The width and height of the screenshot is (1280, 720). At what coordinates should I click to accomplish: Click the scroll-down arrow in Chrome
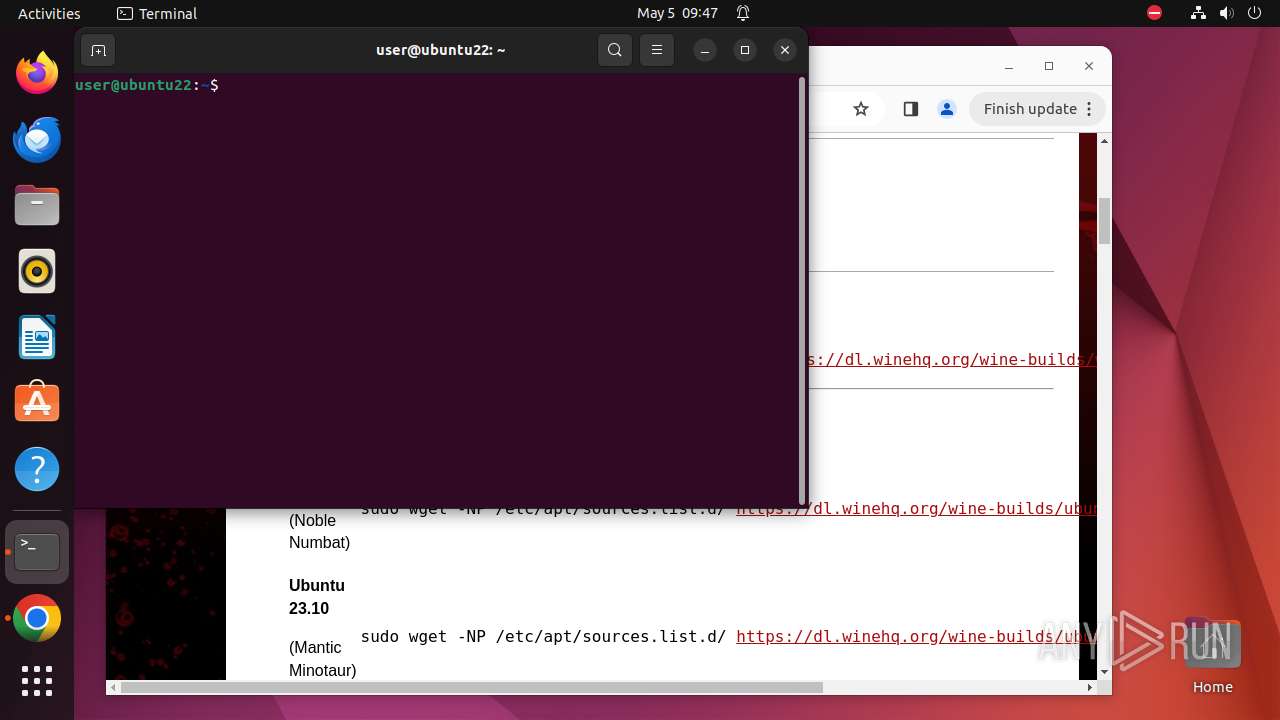tap(1104, 671)
